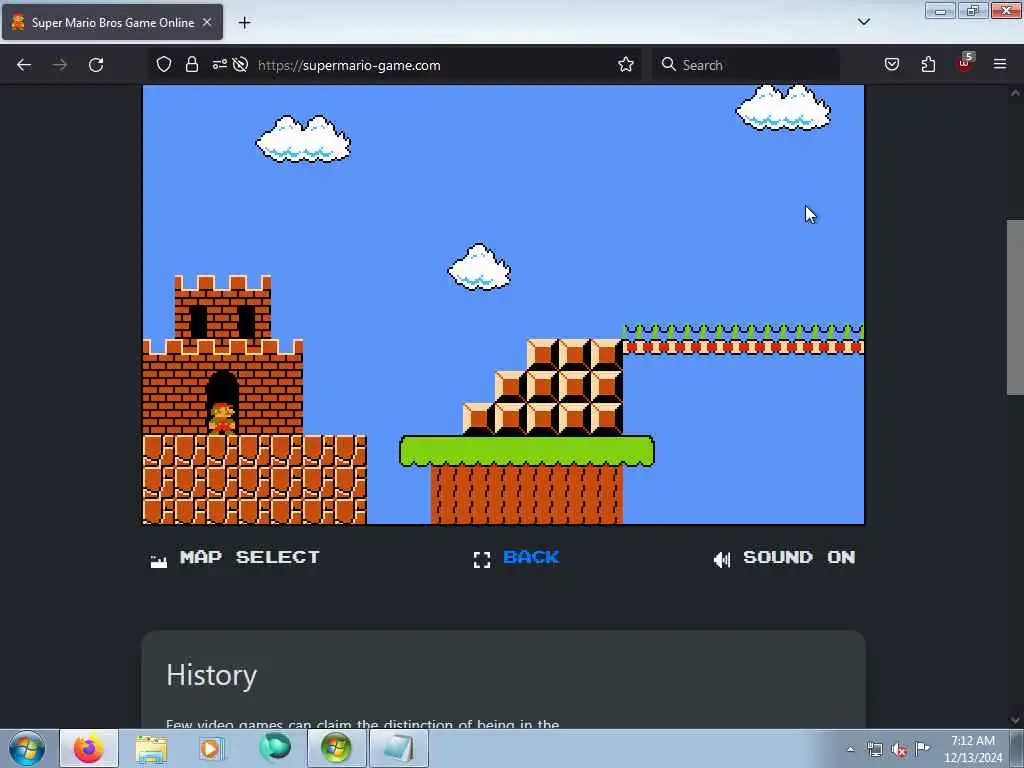Image resolution: width=1024 pixels, height=768 pixels.
Task: Open MAP SELECT below the game
Action: click(249, 557)
